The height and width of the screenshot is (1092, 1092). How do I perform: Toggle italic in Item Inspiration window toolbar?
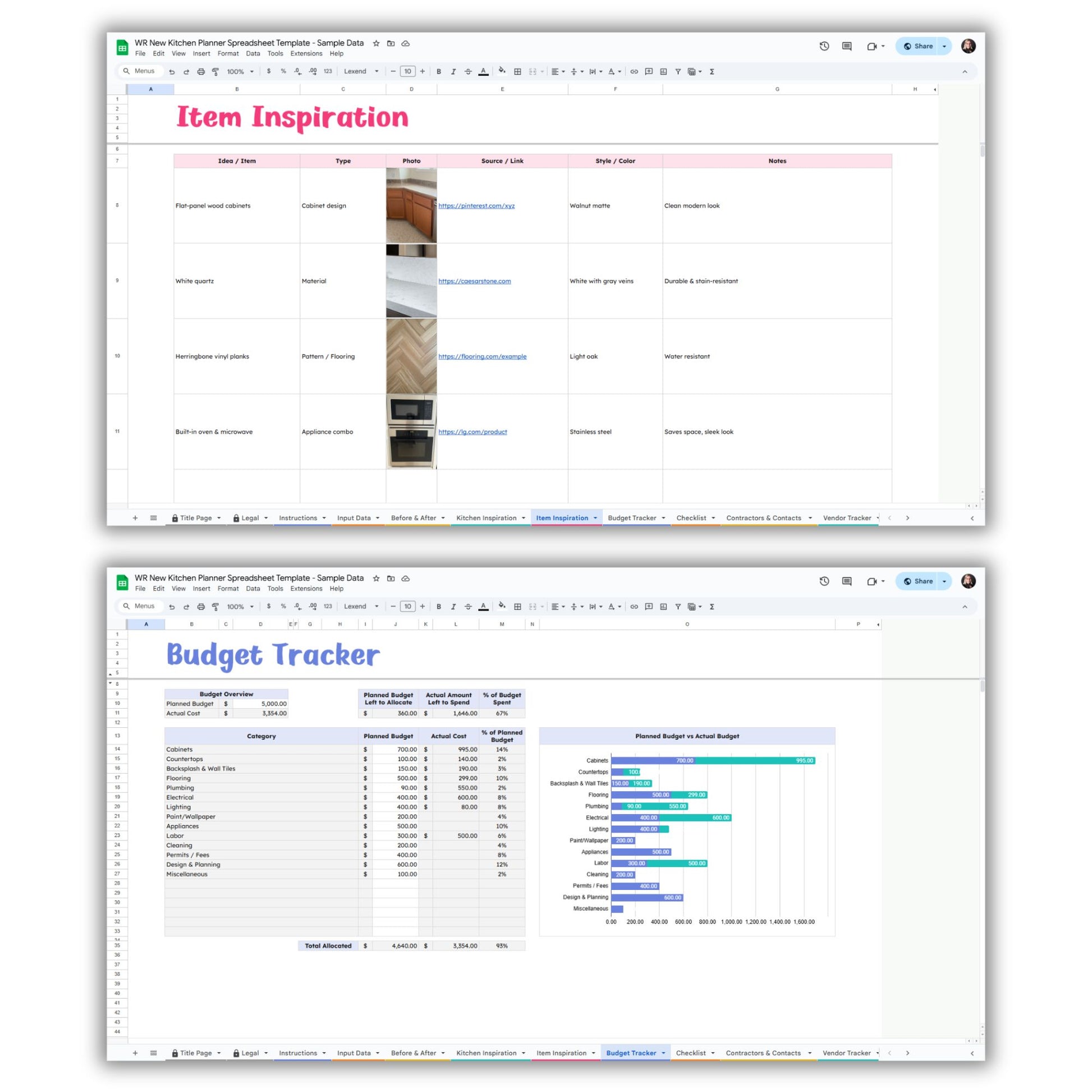(453, 72)
